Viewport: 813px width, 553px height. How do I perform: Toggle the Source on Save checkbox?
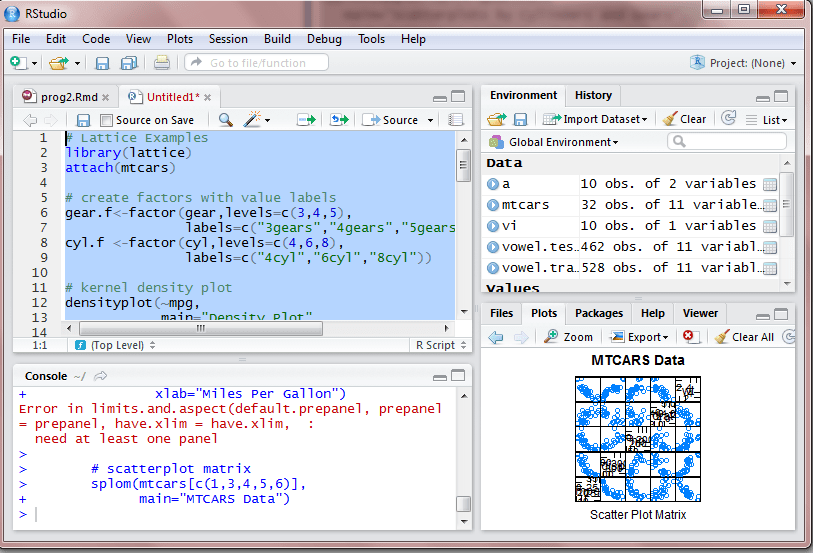[x=106, y=120]
